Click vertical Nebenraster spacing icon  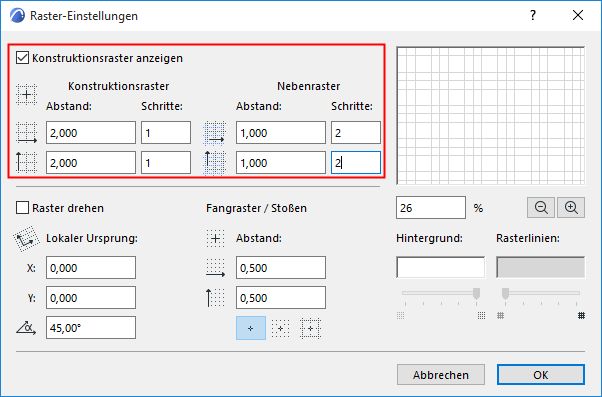point(214,163)
